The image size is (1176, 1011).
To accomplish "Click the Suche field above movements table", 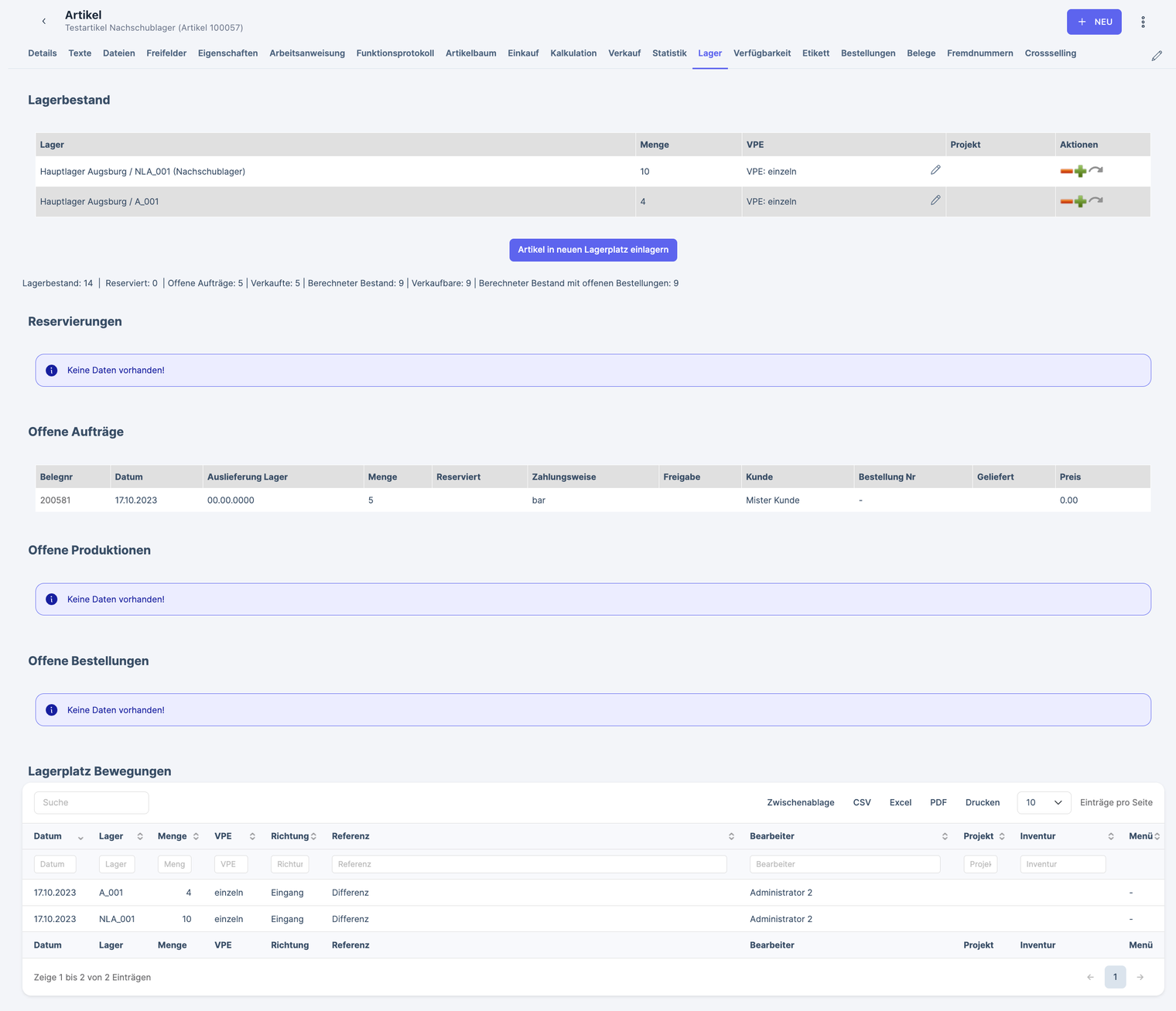I will tap(91, 803).
